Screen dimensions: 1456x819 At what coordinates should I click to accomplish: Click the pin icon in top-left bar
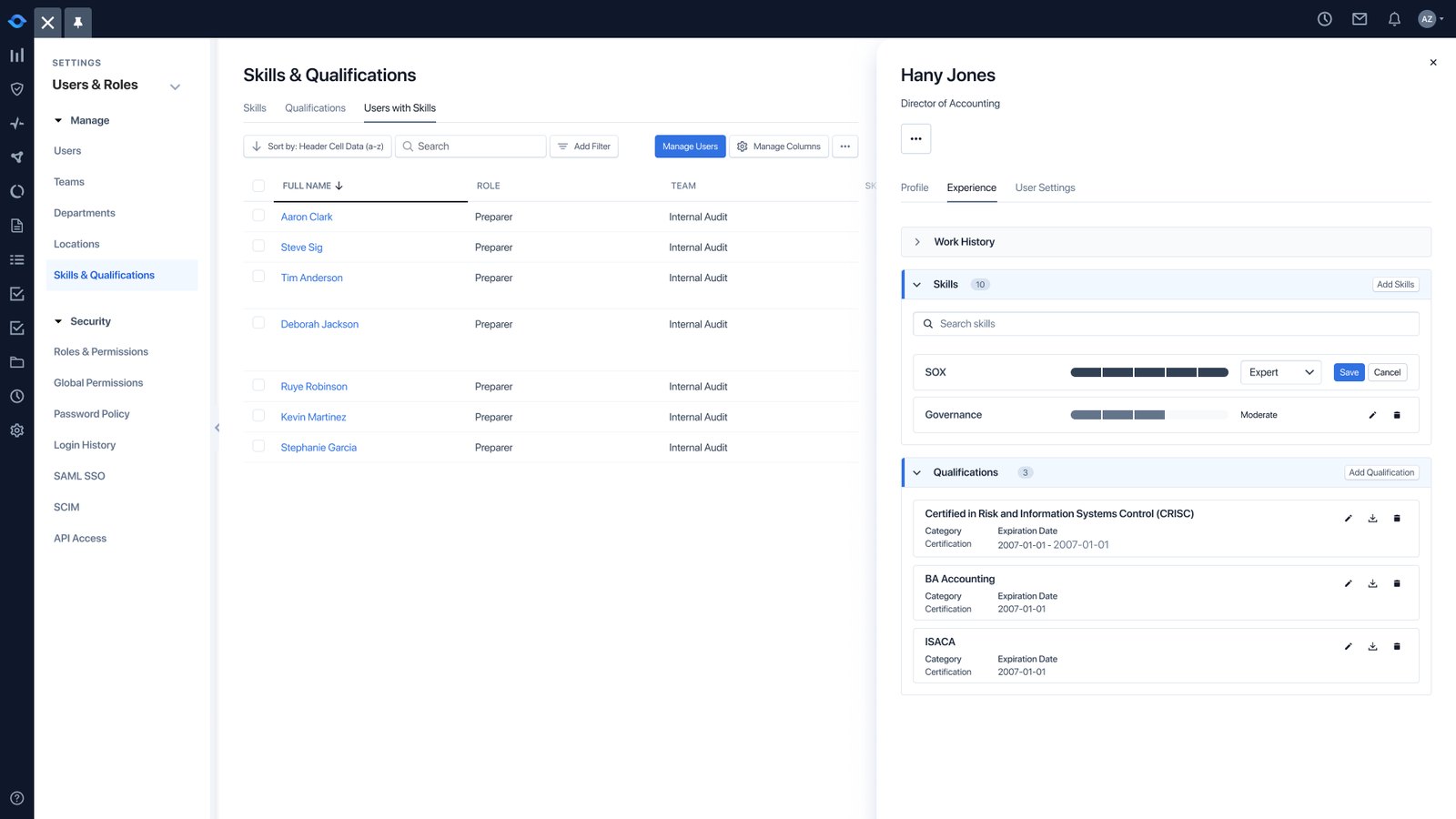point(78,23)
